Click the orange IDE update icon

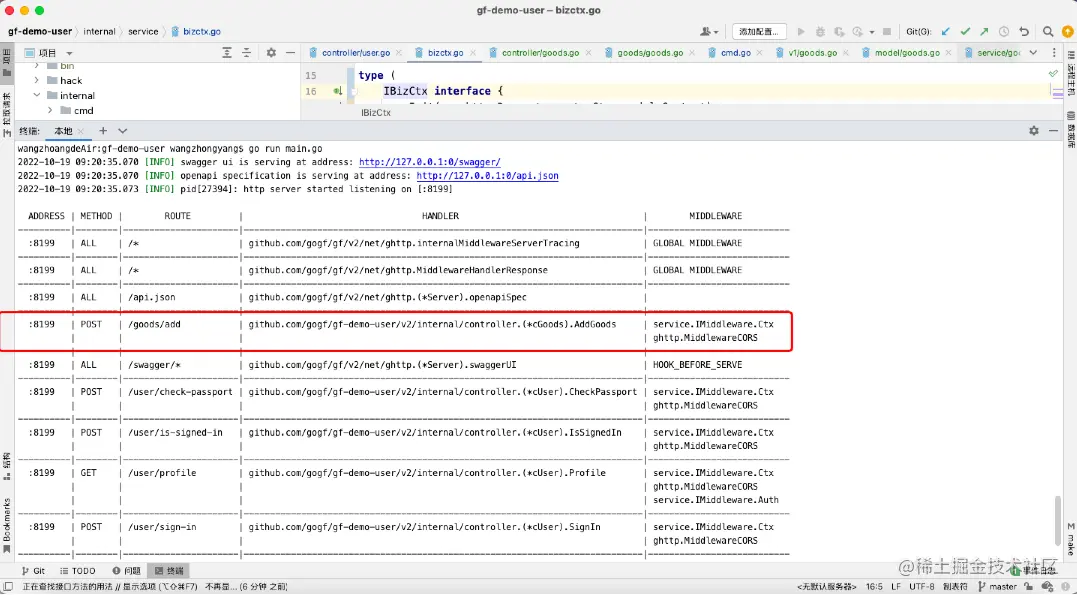pyautogui.click(x=1067, y=32)
